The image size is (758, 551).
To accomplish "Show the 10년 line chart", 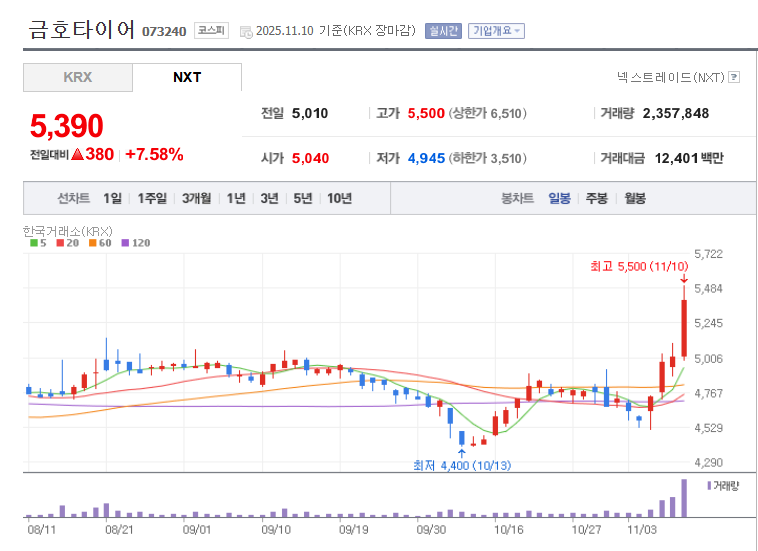I will 339,198.
